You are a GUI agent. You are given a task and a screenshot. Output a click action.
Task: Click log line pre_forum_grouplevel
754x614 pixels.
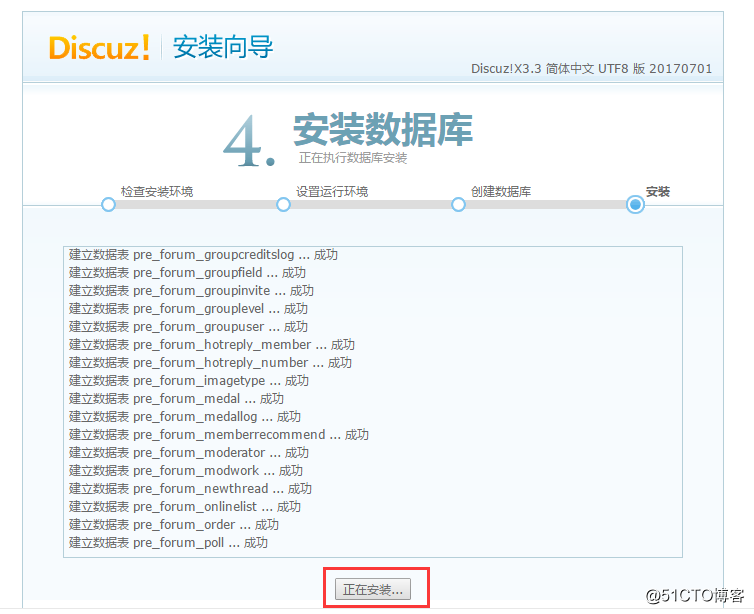pos(188,309)
